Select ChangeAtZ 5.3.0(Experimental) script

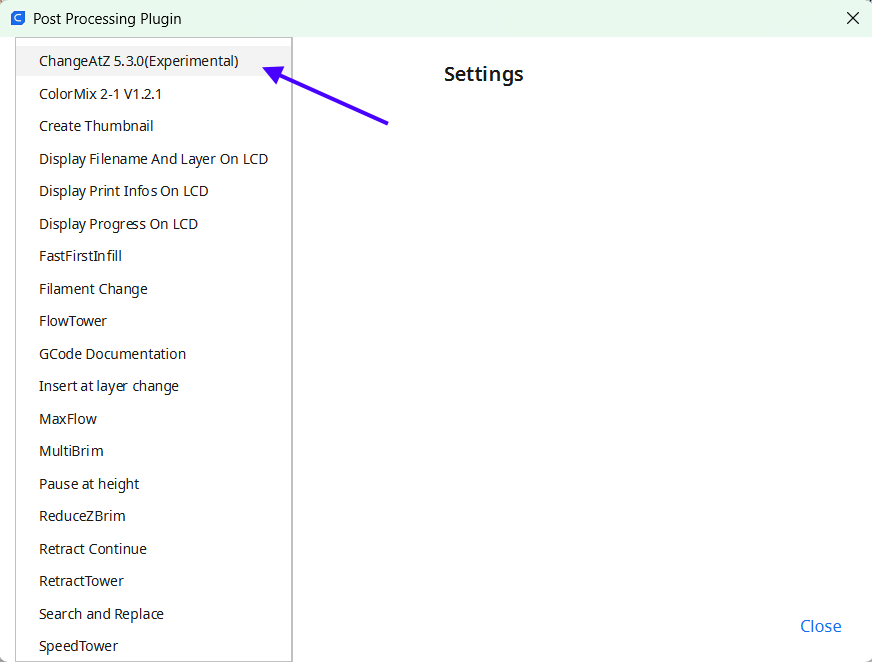point(153,61)
